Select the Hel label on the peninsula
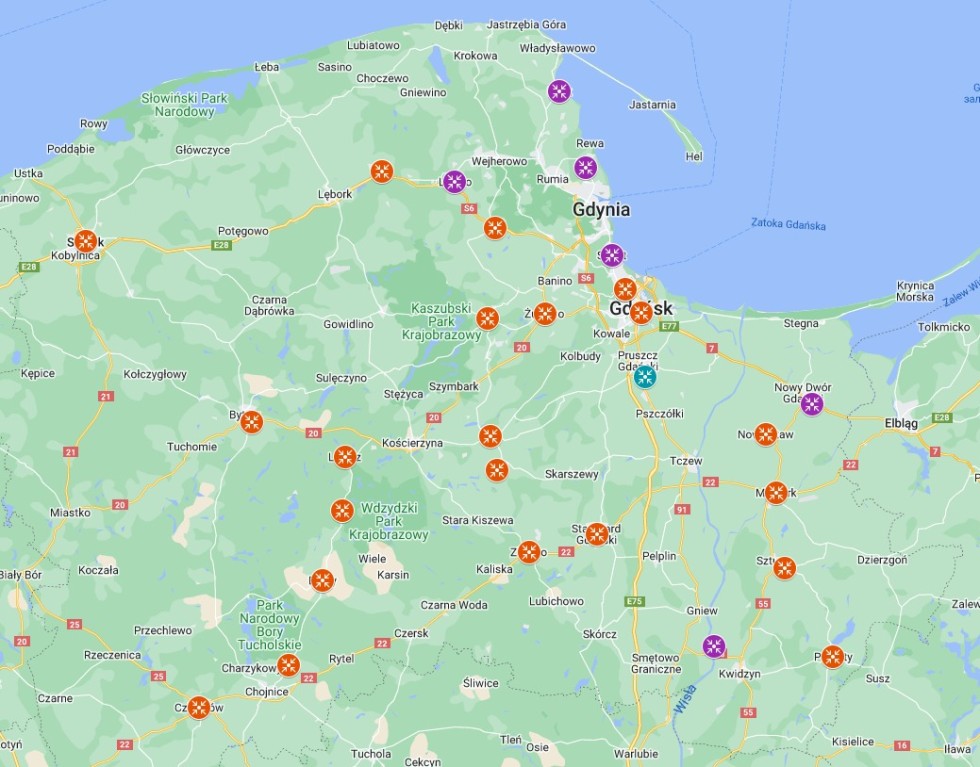This screenshot has height=767, width=980. (x=694, y=156)
